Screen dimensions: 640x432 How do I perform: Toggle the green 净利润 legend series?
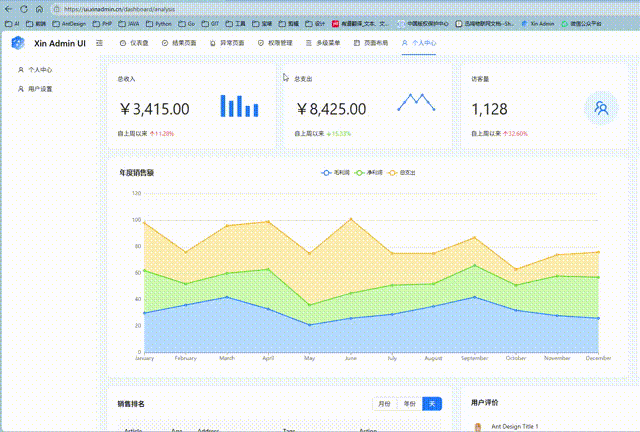369,173
